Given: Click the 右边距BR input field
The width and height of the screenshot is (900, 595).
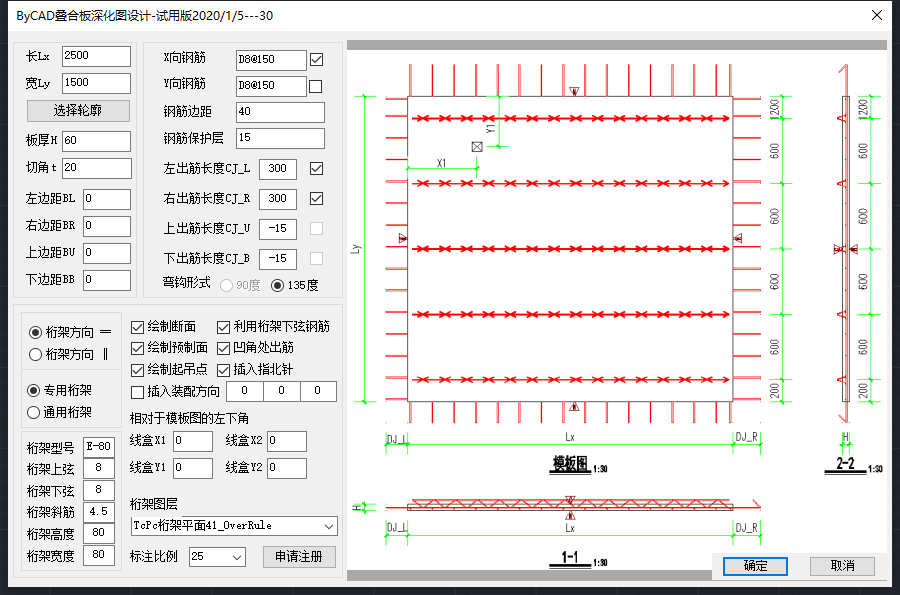Looking at the screenshot, I should pyautogui.click(x=107, y=226).
